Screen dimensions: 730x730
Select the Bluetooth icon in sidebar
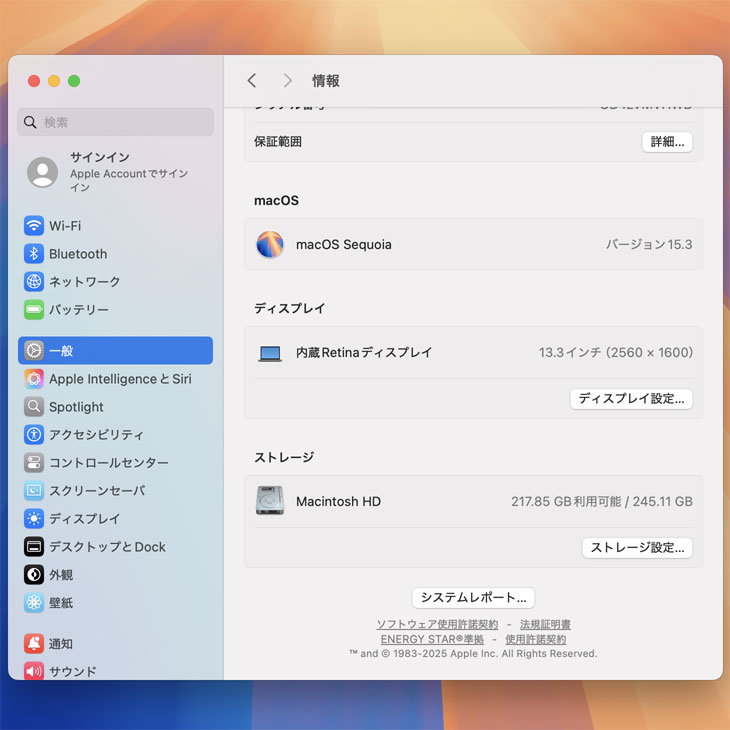(34, 254)
